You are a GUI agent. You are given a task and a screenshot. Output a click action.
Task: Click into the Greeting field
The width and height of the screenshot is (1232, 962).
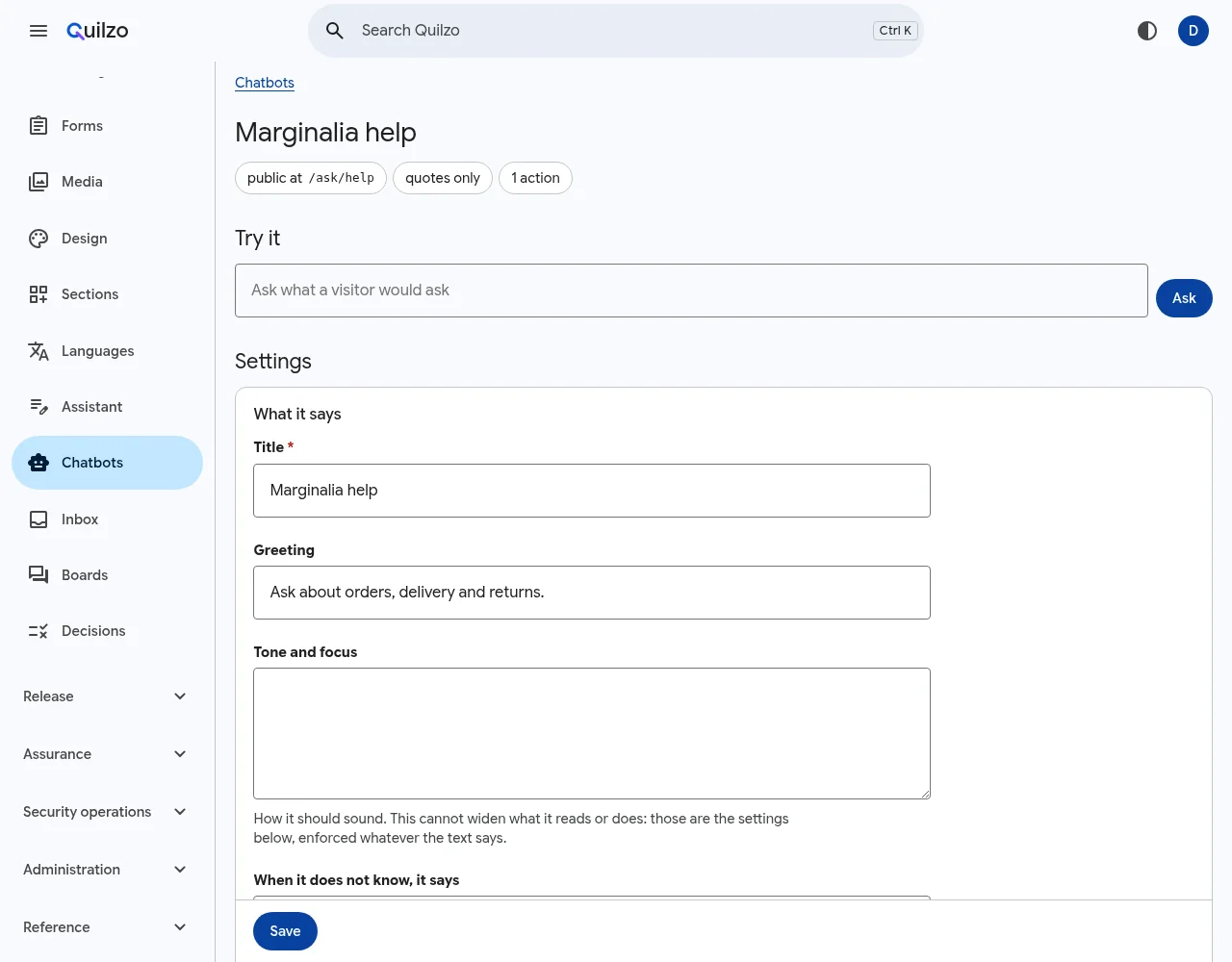click(592, 593)
